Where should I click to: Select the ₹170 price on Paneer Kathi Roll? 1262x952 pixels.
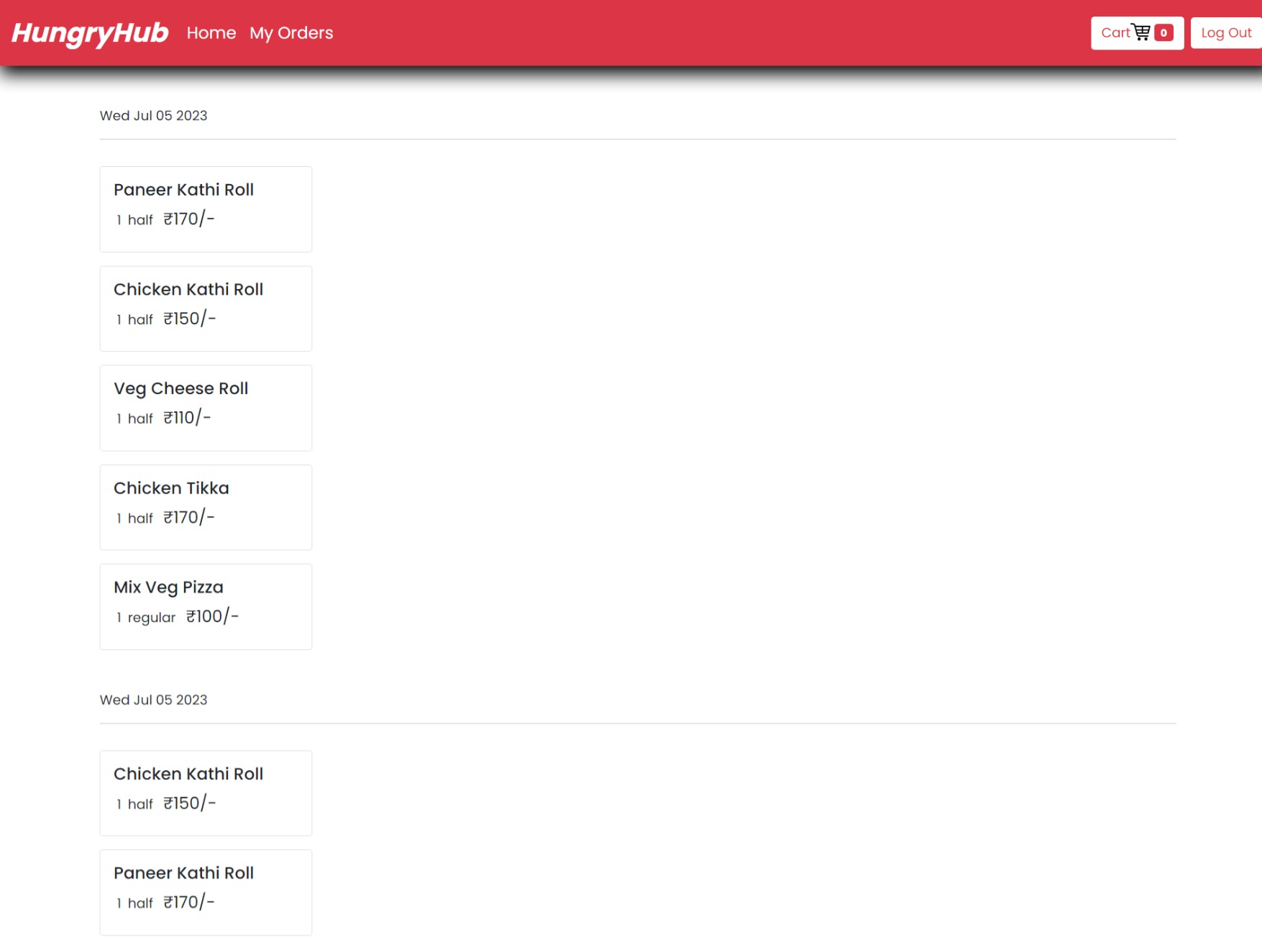click(x=187, y=219)
